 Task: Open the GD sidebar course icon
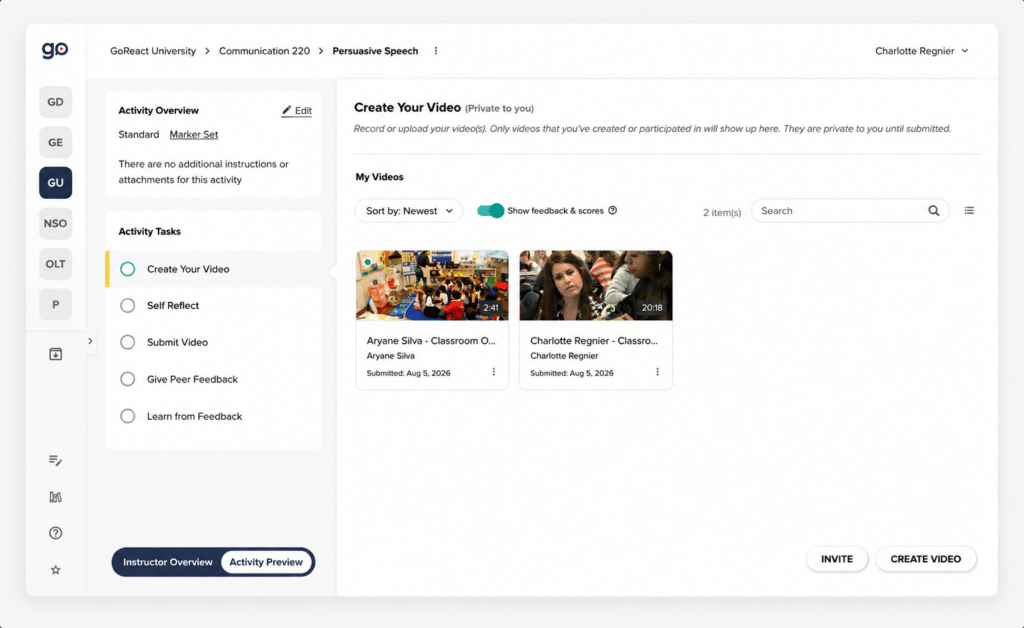click(56, 102)
